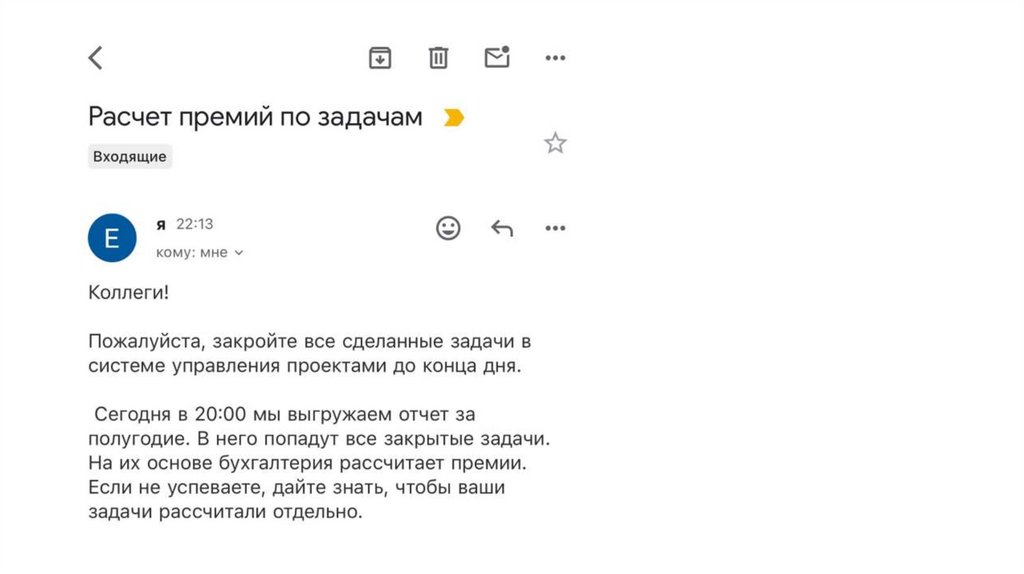1024x574 pixels.
Task: Delete the email with the trash icon
Action: [x=438, y=58]
